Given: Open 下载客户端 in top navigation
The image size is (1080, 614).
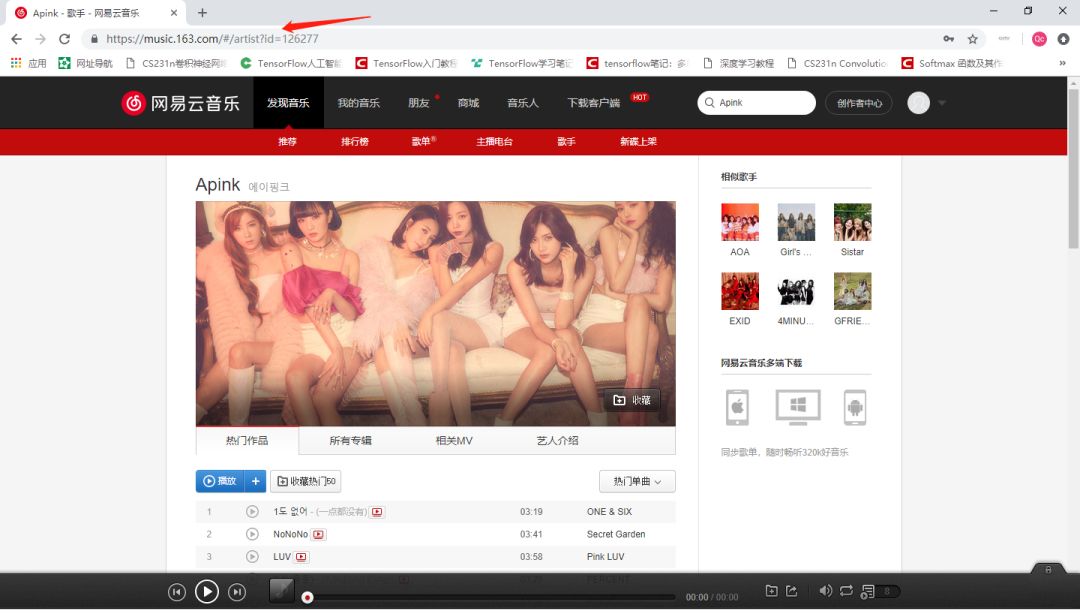Looking at the screenshot, I should [x=594, y=103].
